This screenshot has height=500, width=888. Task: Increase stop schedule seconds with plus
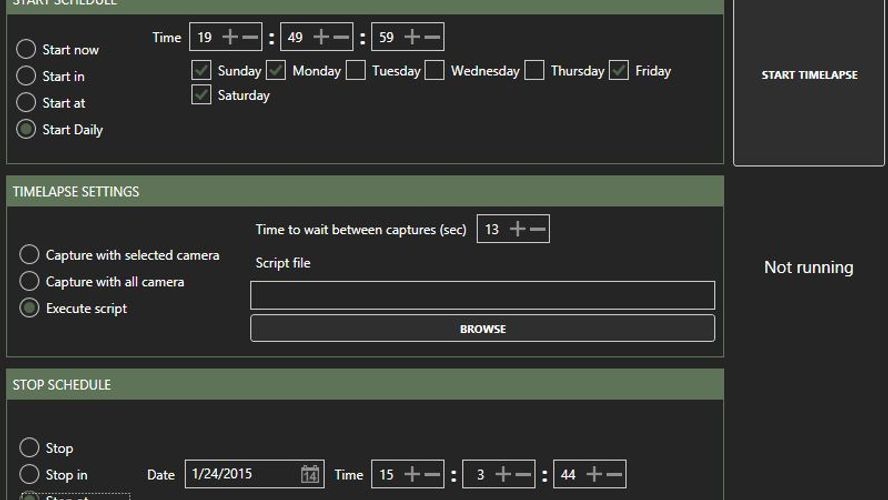point(594,474)
